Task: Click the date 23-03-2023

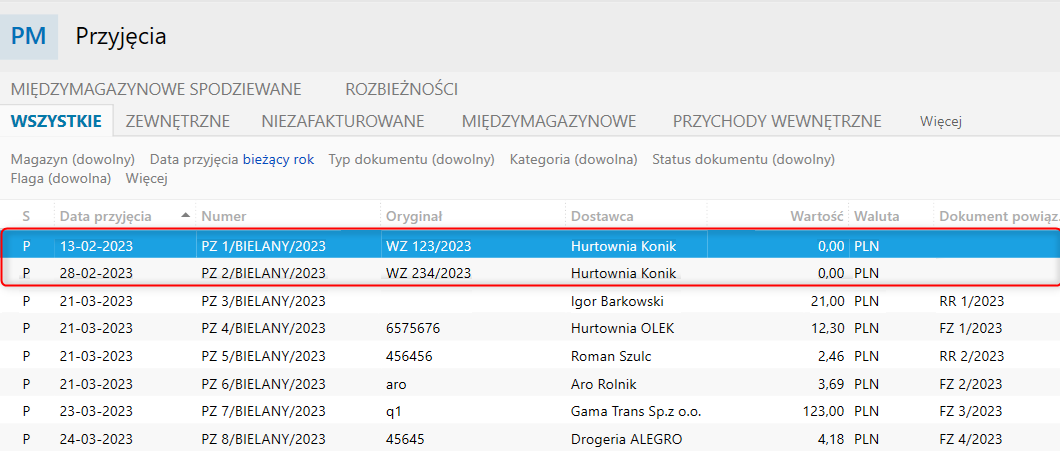Action: 96,412
